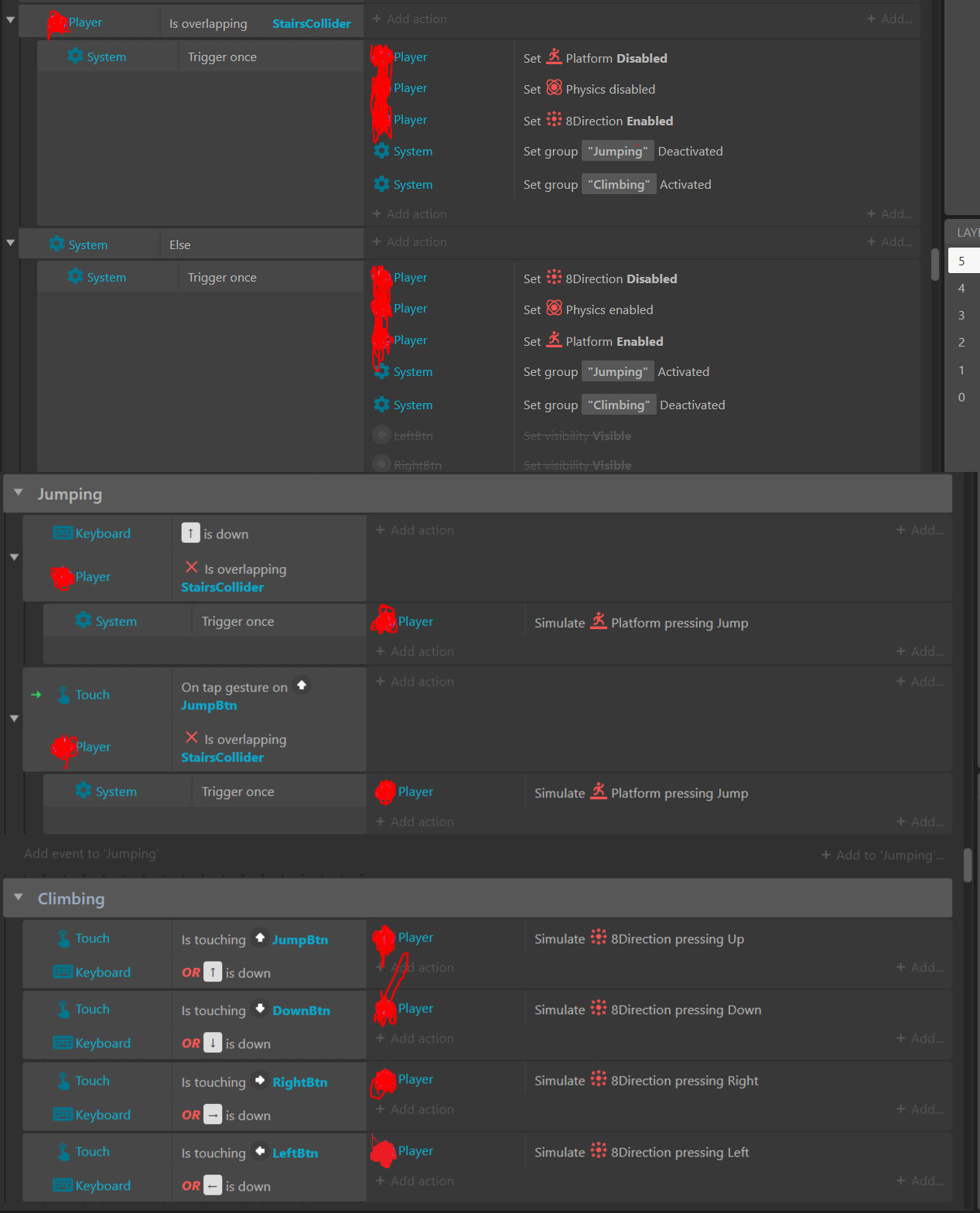Click "Climbing" parameter in Set group Activated
Image resolution: width=980 pixels, height=1213 pixels.
[x=619, y=184]
